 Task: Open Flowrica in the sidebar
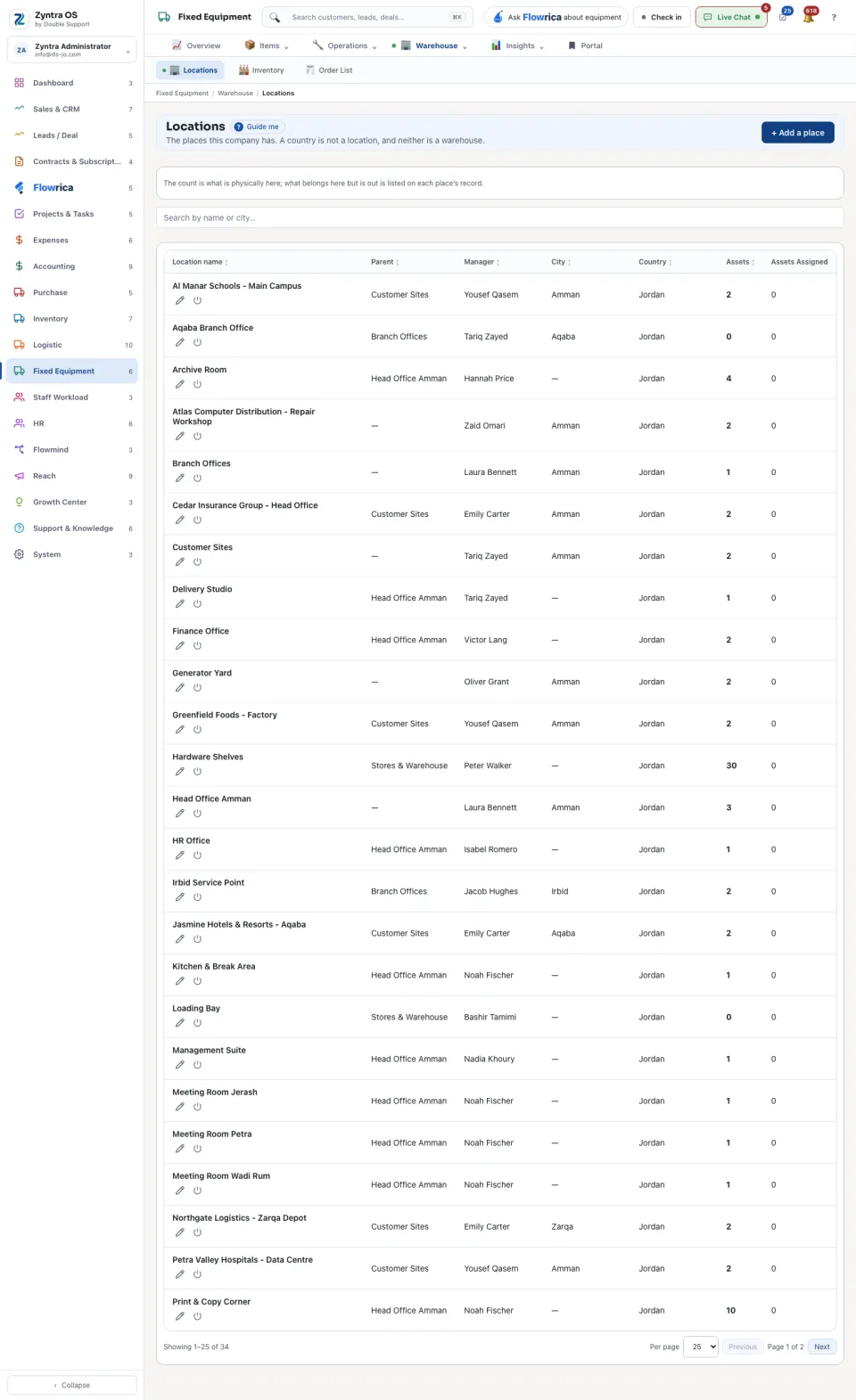[x=71, y=188]
